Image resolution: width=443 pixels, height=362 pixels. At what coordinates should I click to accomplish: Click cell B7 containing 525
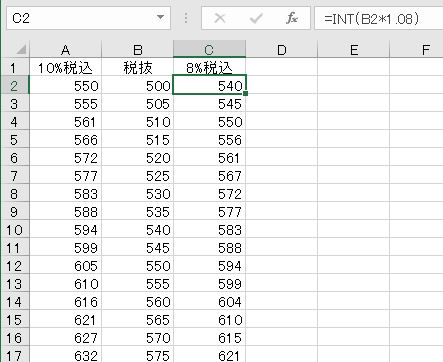click(137, 176)
